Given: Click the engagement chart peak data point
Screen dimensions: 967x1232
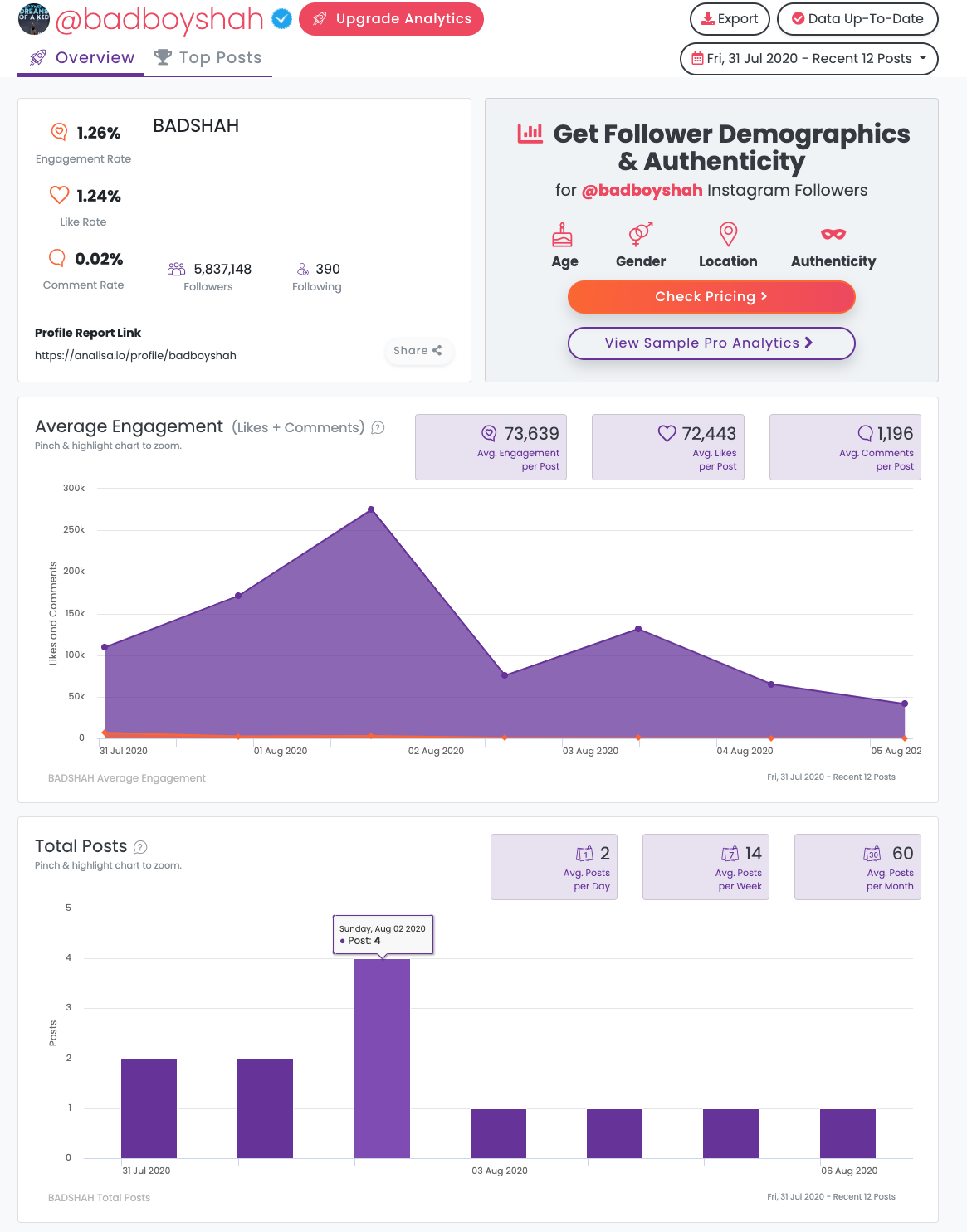Looking at the screenshot, I should coord(371,509).
